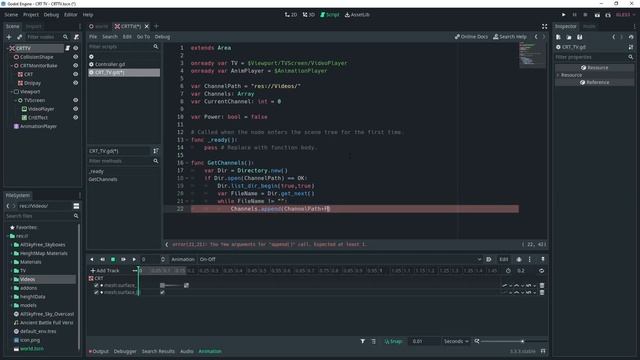Image resolution: width=640 pixels, height=360 pixels.
Task: Switch to the 2D workspace
Action: (291, 15)
